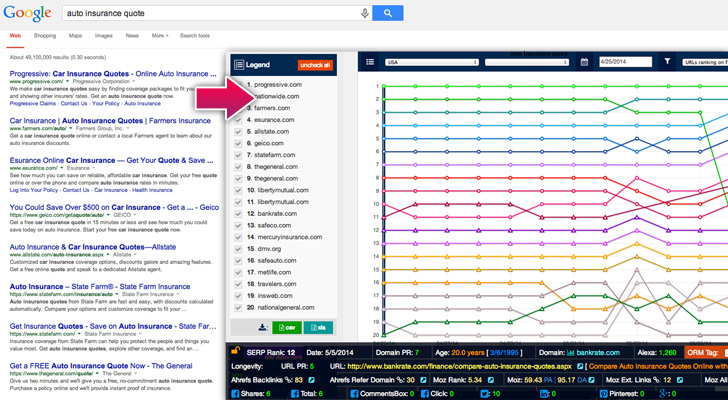Select legend entry 14. mercuryinsurance.com

pyautogui.click(x=284, y=237)
